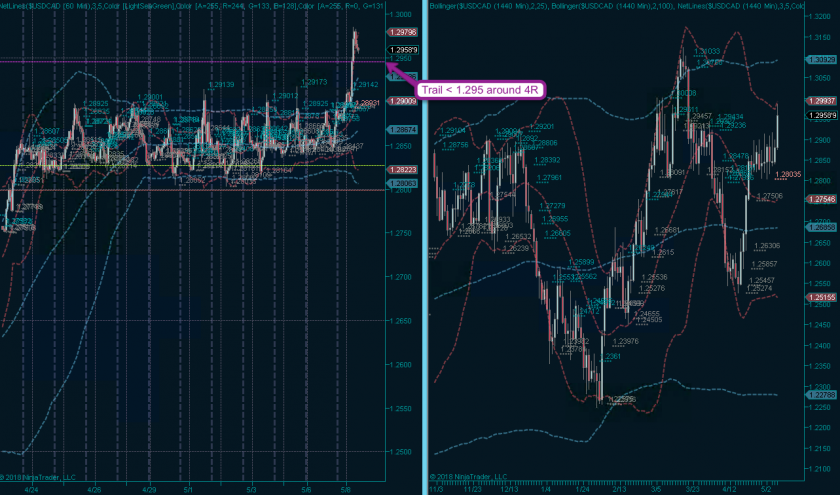The height and width of the screenshot is (495, 840).
Task: Click the 5/2 date label
Action: click(766, 489)
